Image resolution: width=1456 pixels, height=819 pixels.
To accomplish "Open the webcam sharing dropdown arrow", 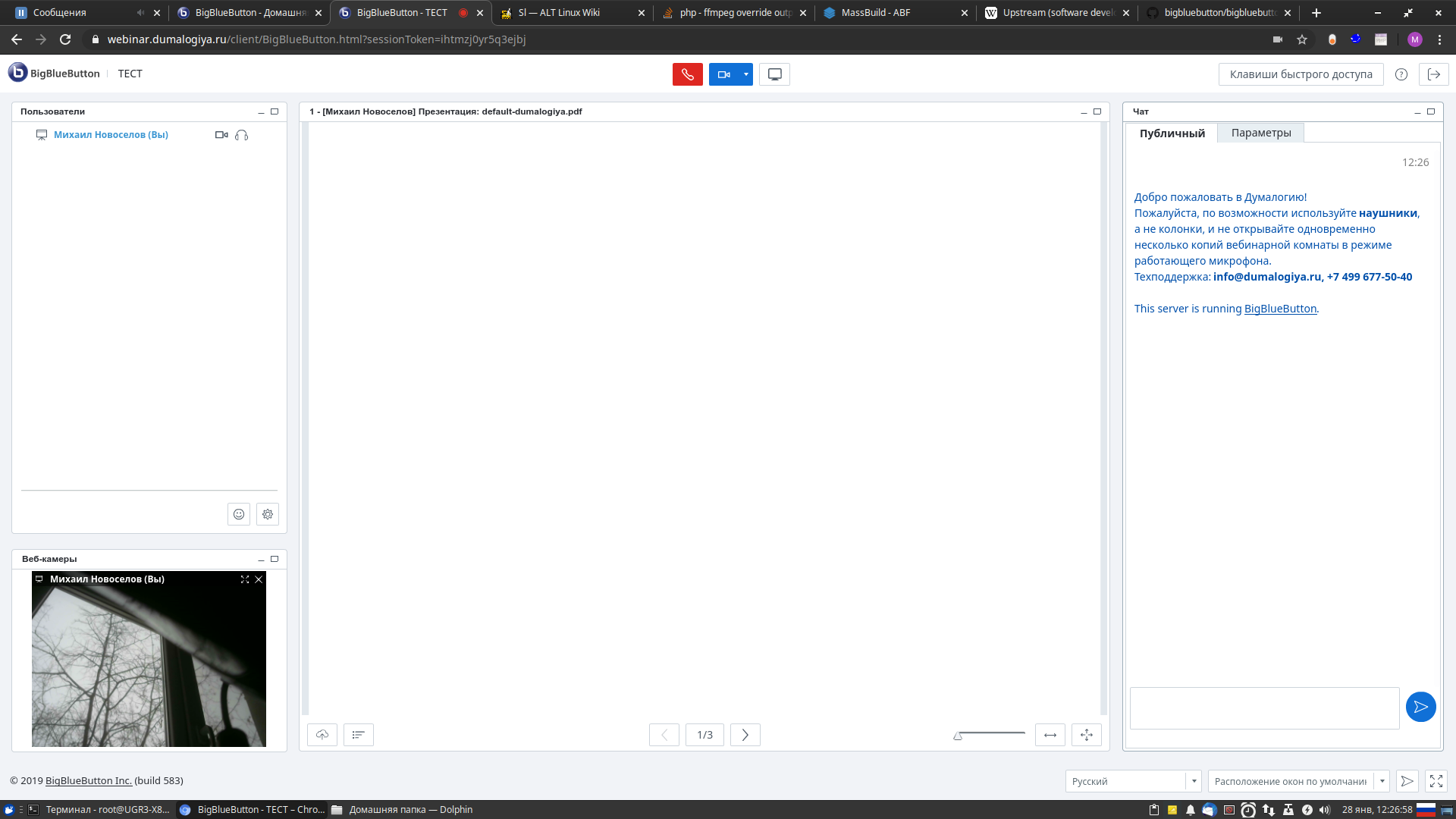I will tap(745, 74).
